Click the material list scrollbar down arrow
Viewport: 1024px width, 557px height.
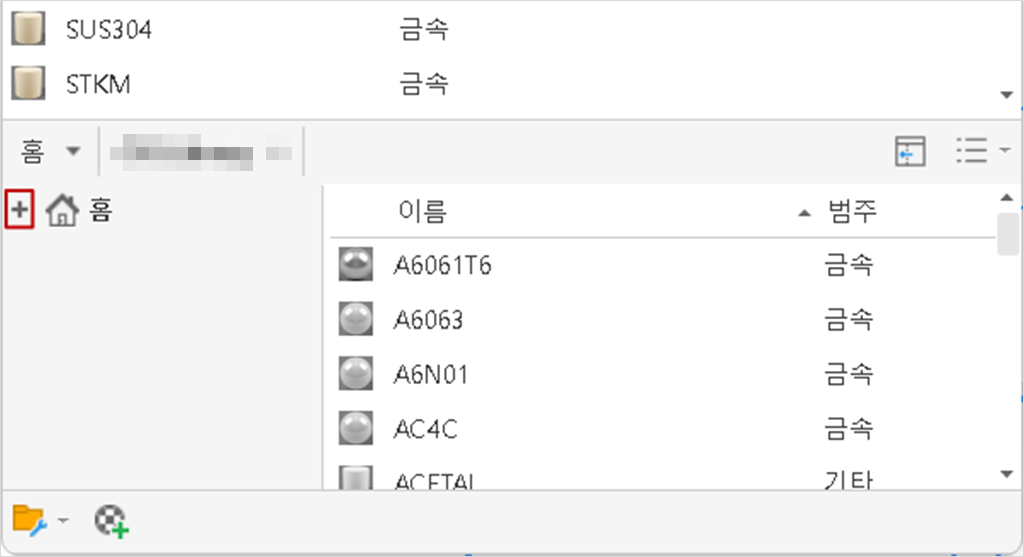coord(1006,474)
